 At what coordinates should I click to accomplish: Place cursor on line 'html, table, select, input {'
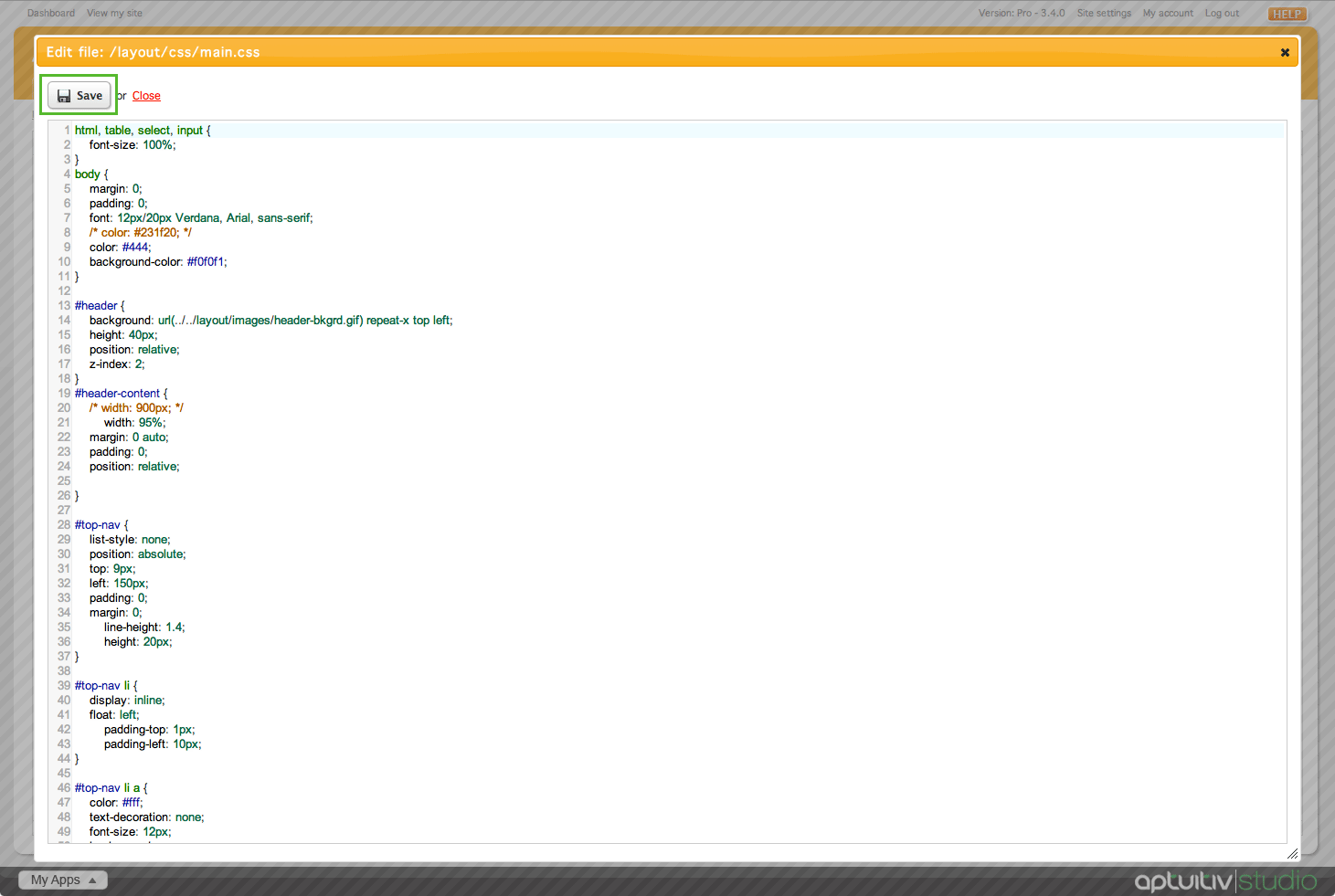pyautogui.click(x=143, y=131)
